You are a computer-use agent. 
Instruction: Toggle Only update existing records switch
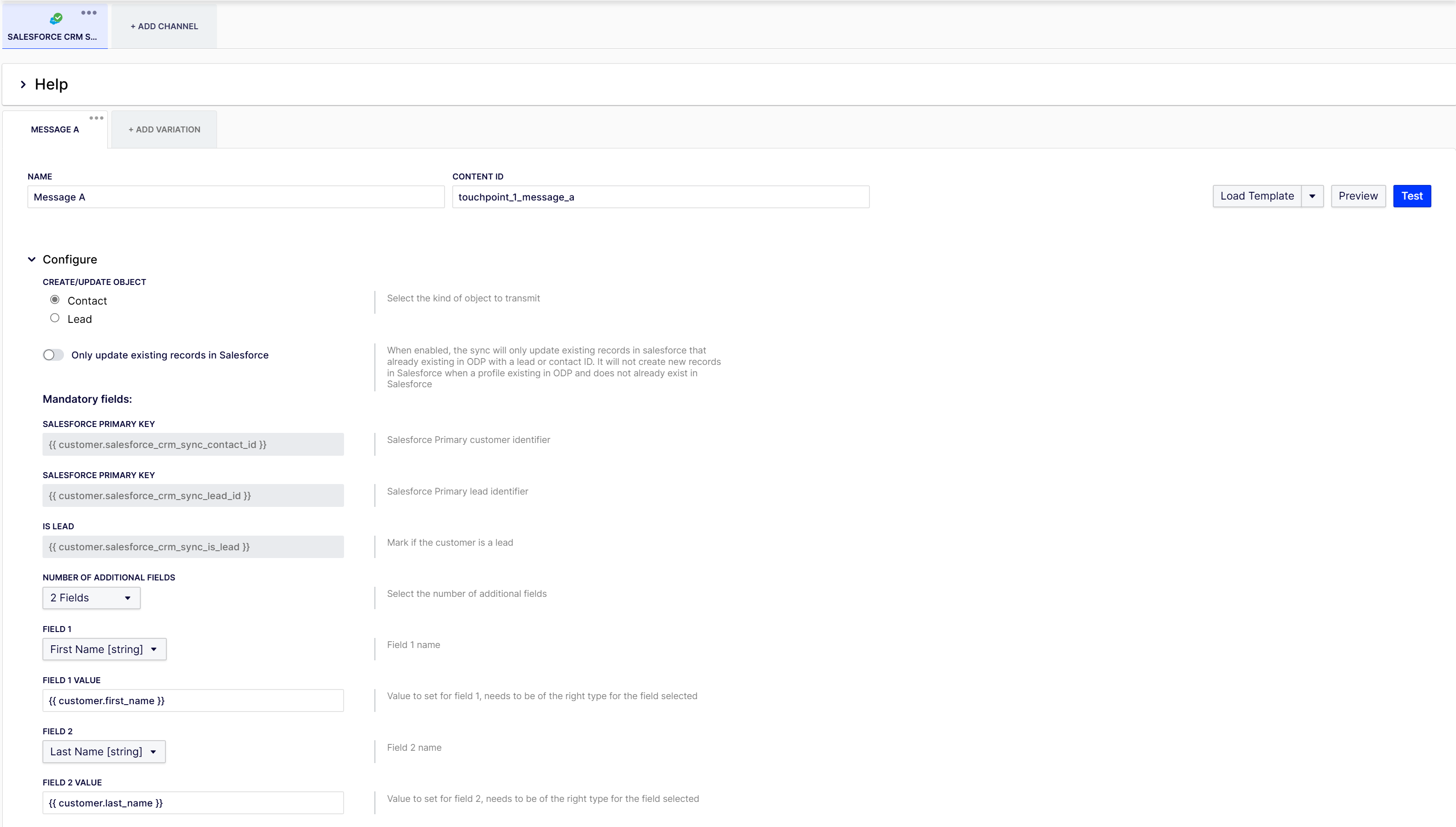[53, 355]
